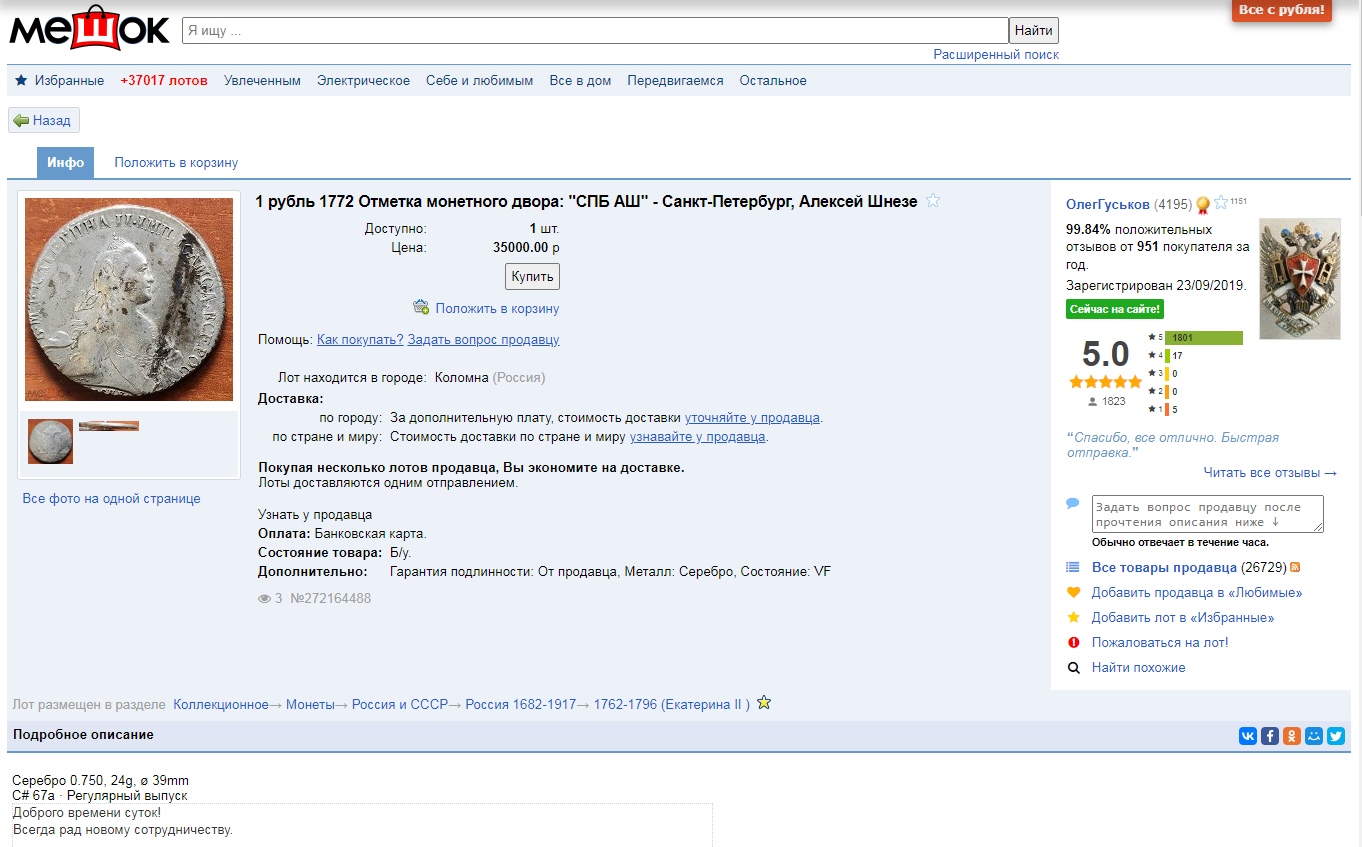Open the 'Увлеченным' category menu
This screenshot has height=847, width=1362.
tap(262, 81)
